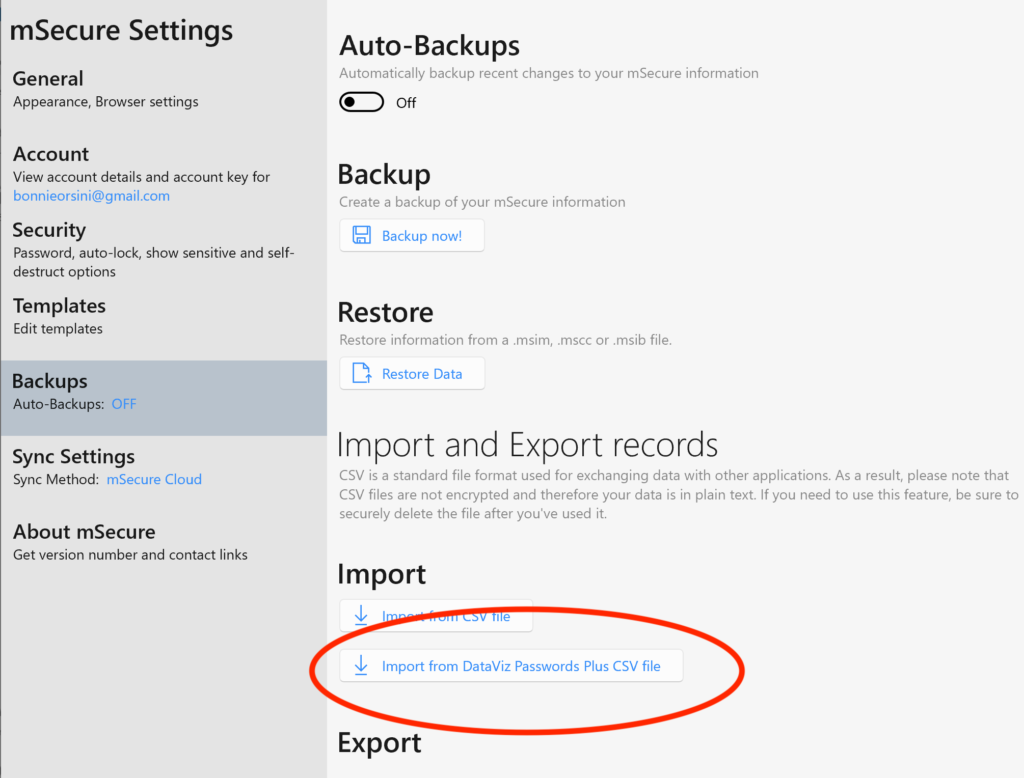This screenshot has width=1024, height=778.
Task: Click the download arrow icon on DataViz import
Action: pos(360,666)
